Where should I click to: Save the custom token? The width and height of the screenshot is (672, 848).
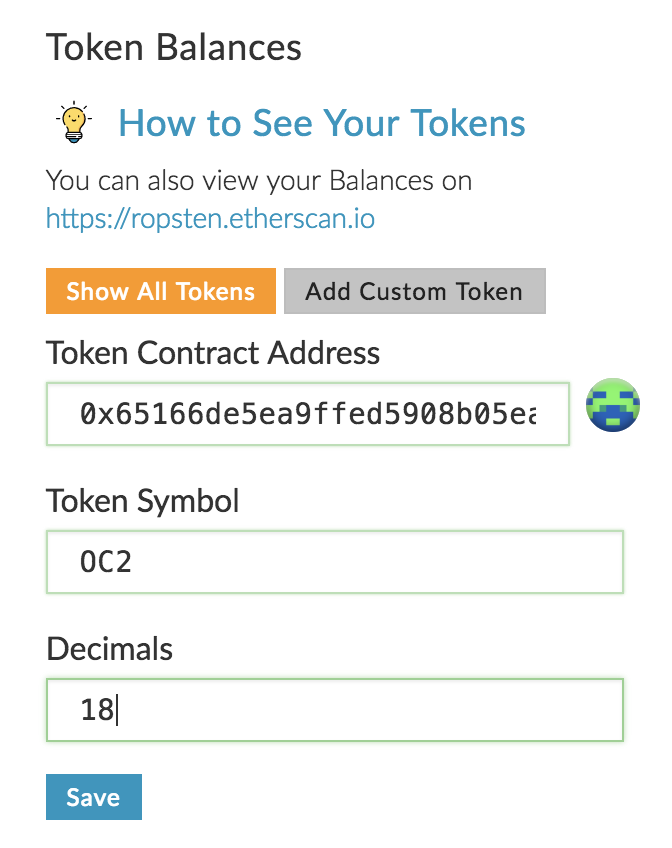94,797
